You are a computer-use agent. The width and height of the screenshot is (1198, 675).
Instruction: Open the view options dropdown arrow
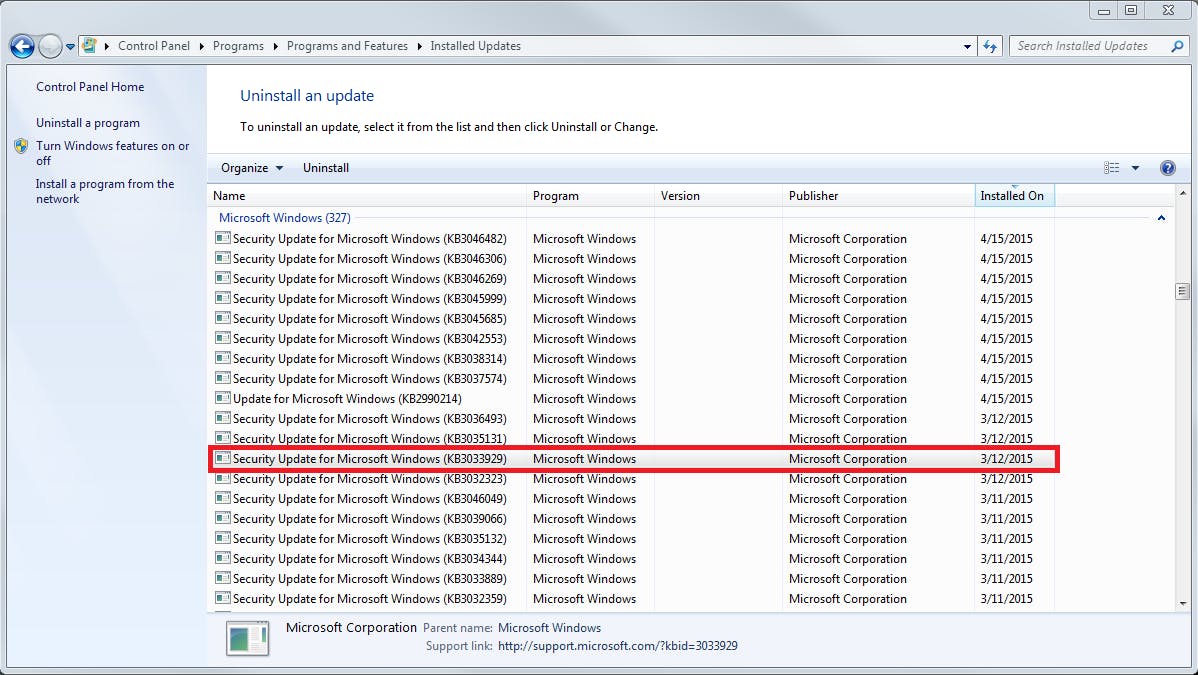coord(1135,168)
